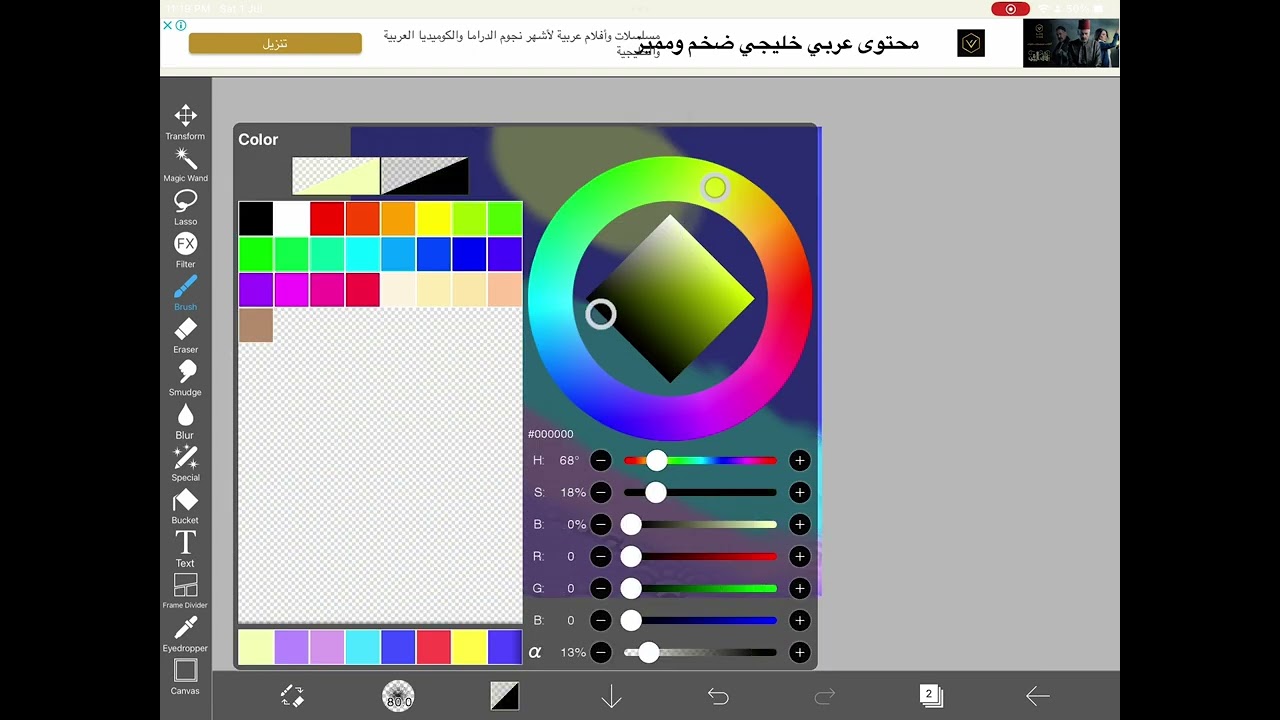Decrease Saturation with minus button
The height and width of the screenshot is (720, 1280).
point(600,492)
